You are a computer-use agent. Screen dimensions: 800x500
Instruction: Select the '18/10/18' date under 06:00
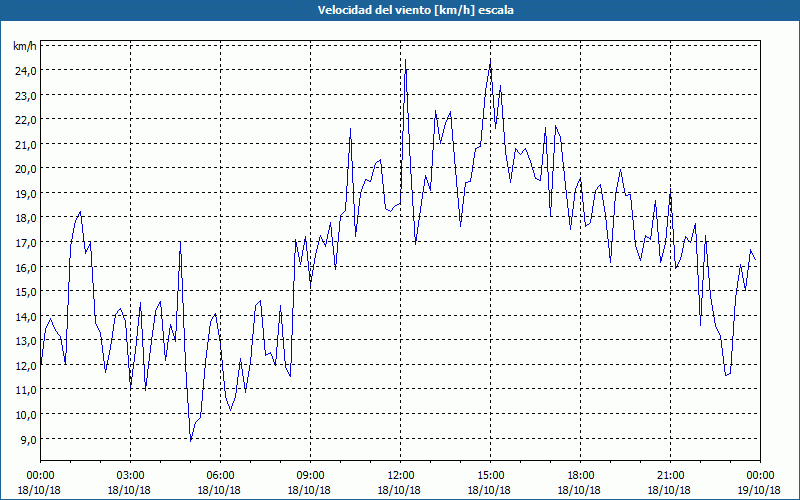tap(219, 490)
